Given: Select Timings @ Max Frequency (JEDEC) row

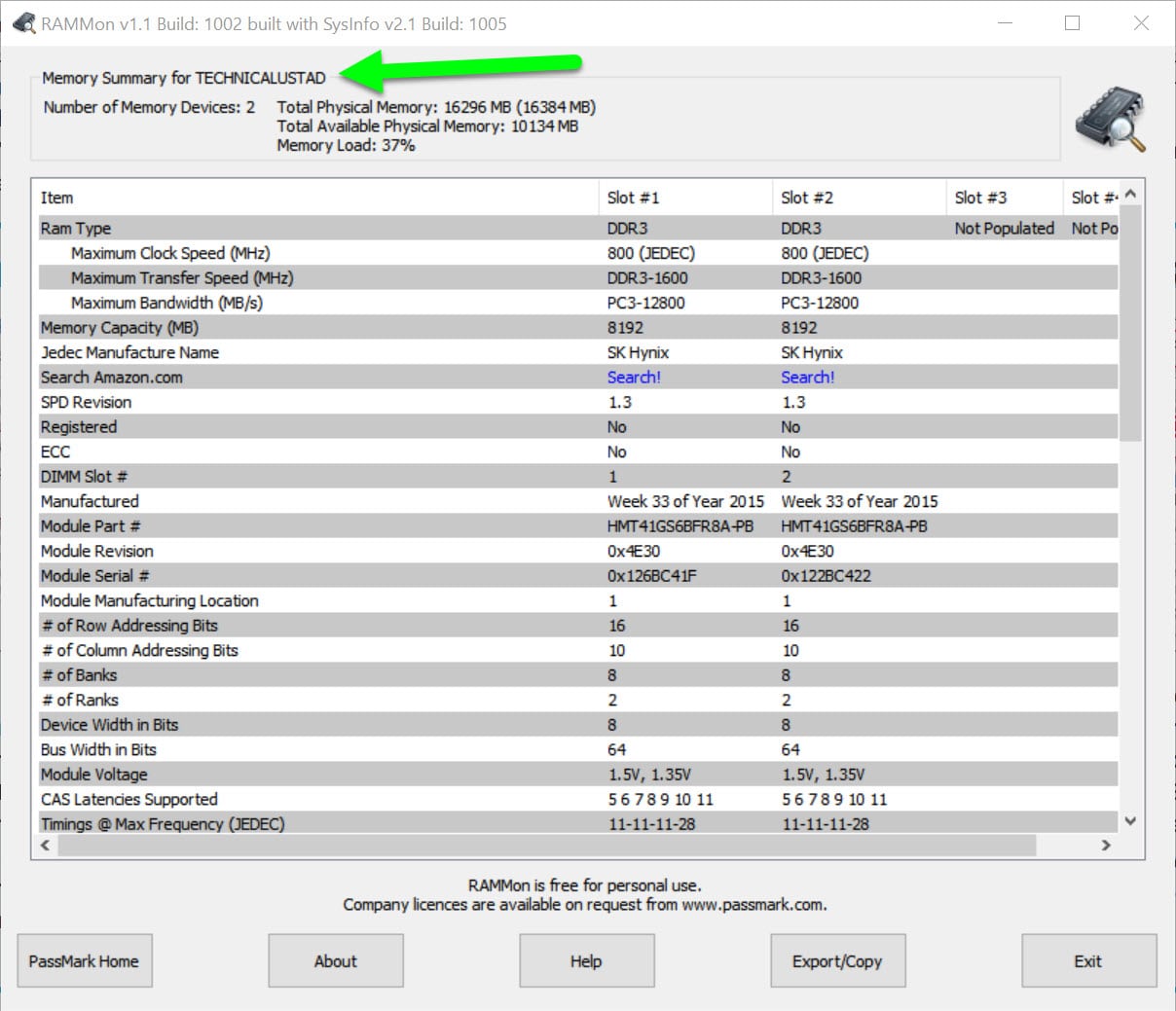Looking at the screenshot, I should pyautogui.click(x=576, y=824).
